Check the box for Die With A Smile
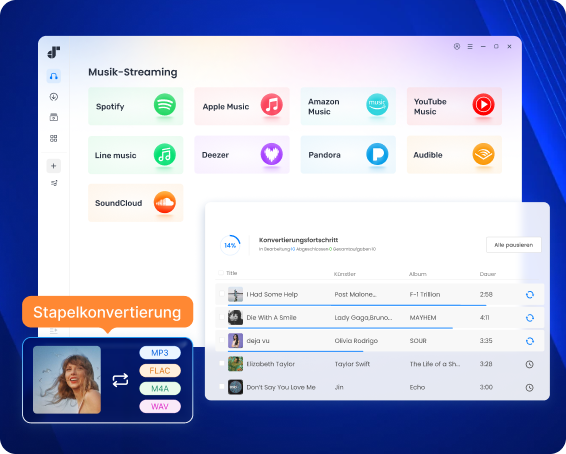 tap(222, 317)
